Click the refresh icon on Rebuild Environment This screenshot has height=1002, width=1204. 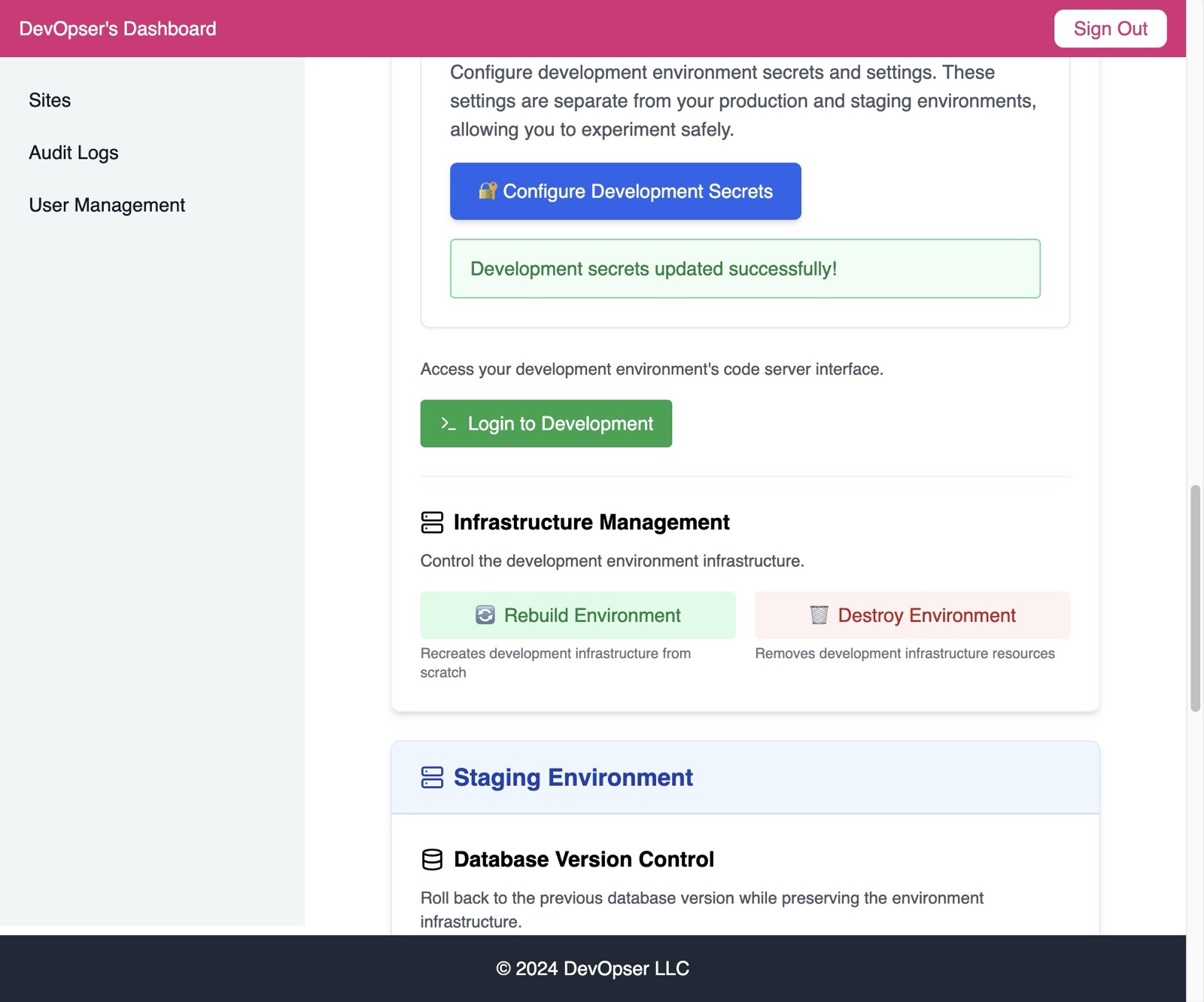485,615
